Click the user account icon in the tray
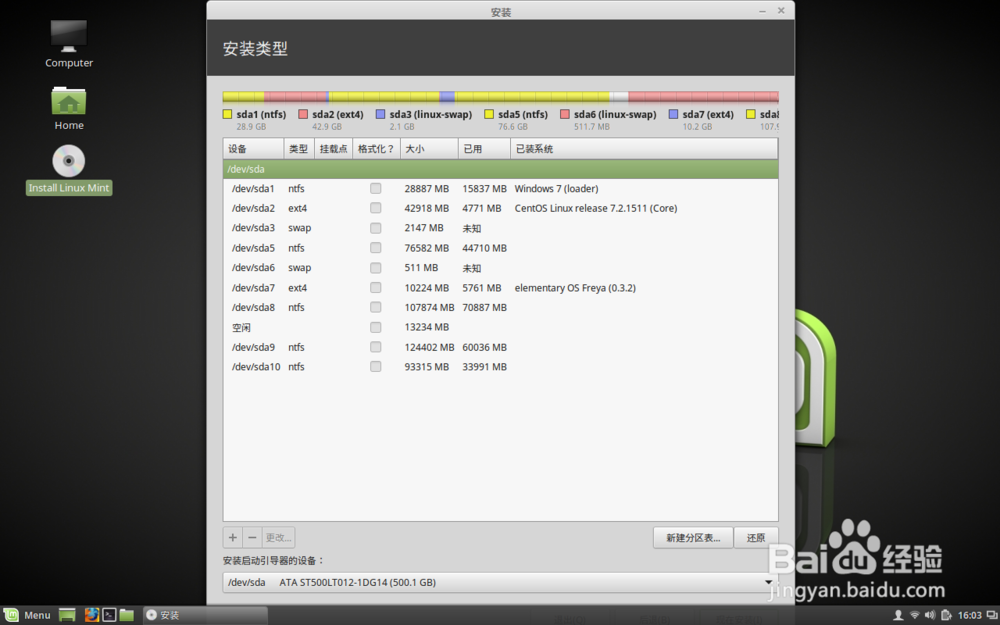This screenshot has height=625, width=1000. (898, 615)
